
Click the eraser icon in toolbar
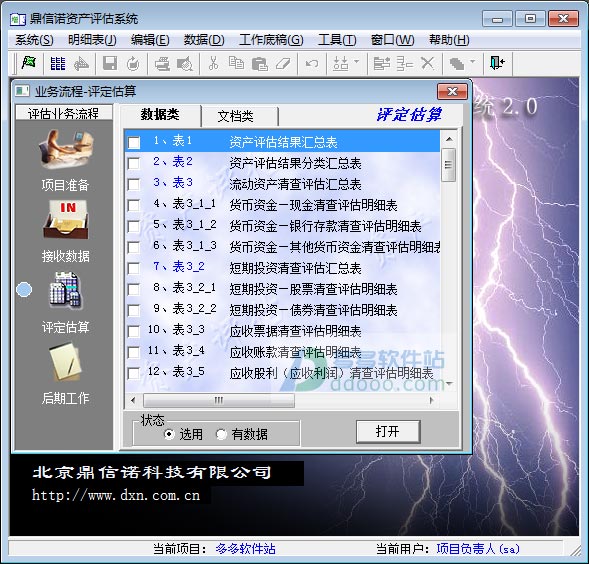[283, 64]
